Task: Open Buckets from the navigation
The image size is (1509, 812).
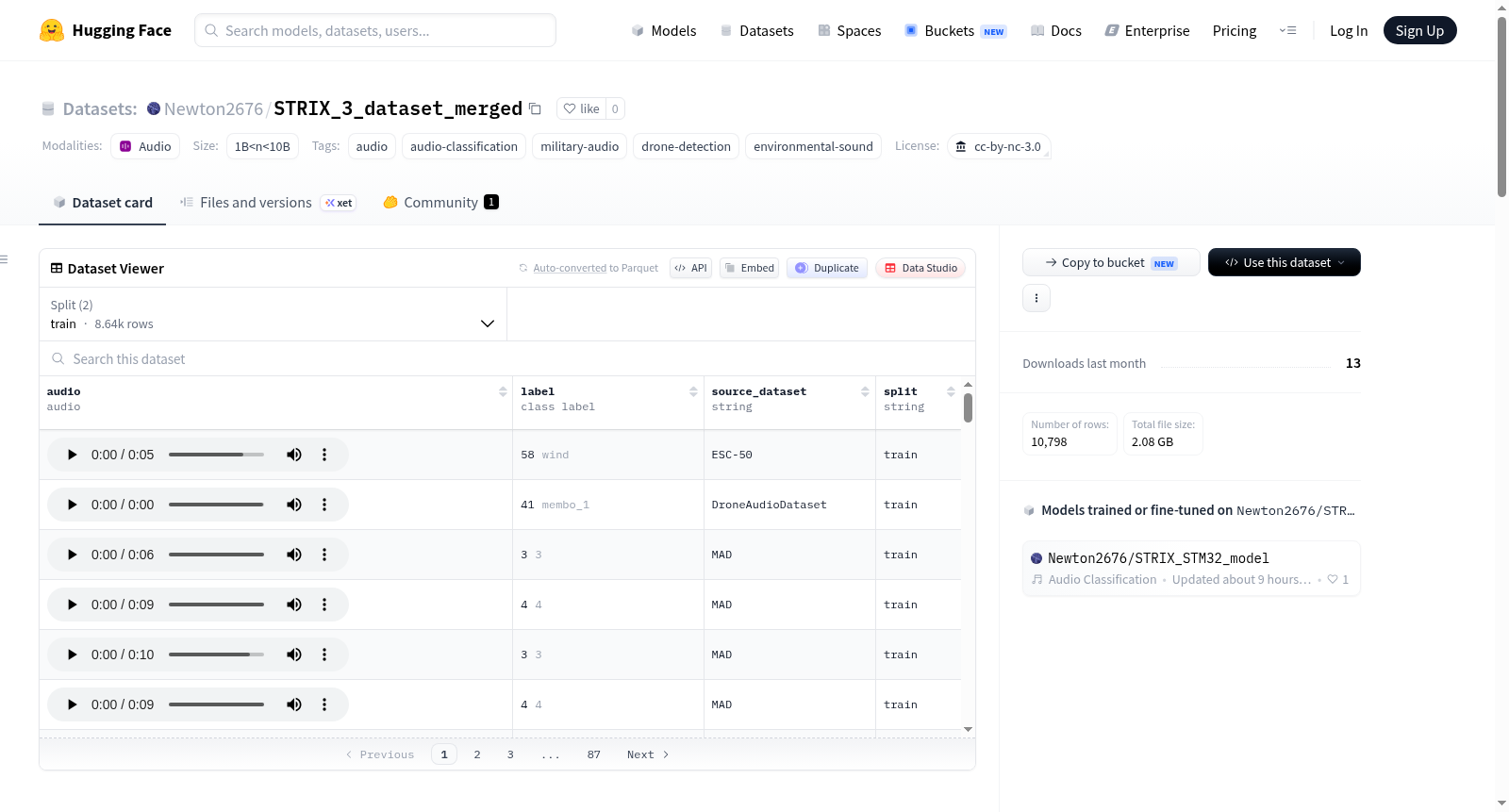Action: click(x=955, y=30)
